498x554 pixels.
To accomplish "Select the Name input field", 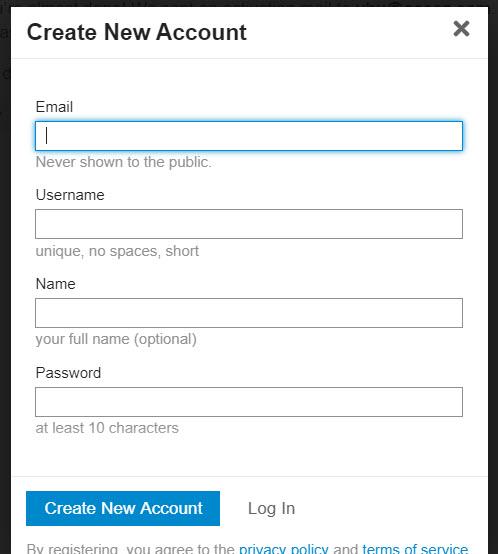I will [x=249, y=313].
